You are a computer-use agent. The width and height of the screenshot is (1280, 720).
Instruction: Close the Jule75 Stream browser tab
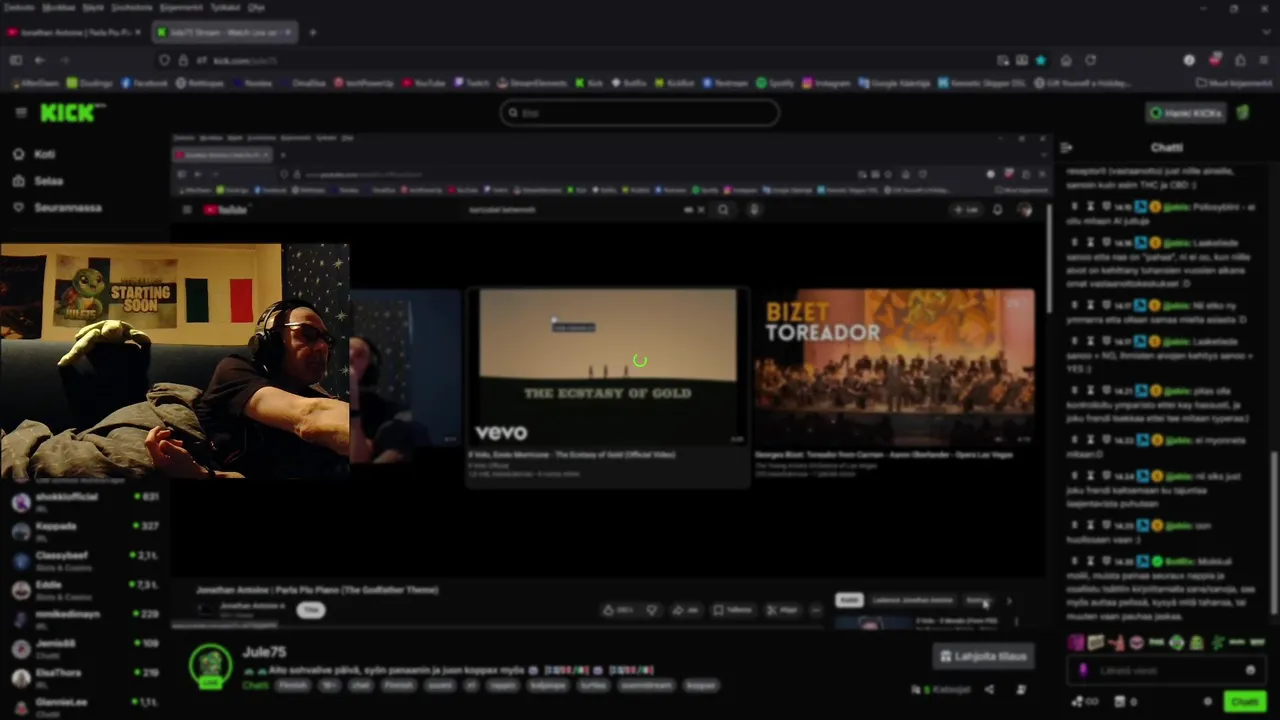point(288,32)
